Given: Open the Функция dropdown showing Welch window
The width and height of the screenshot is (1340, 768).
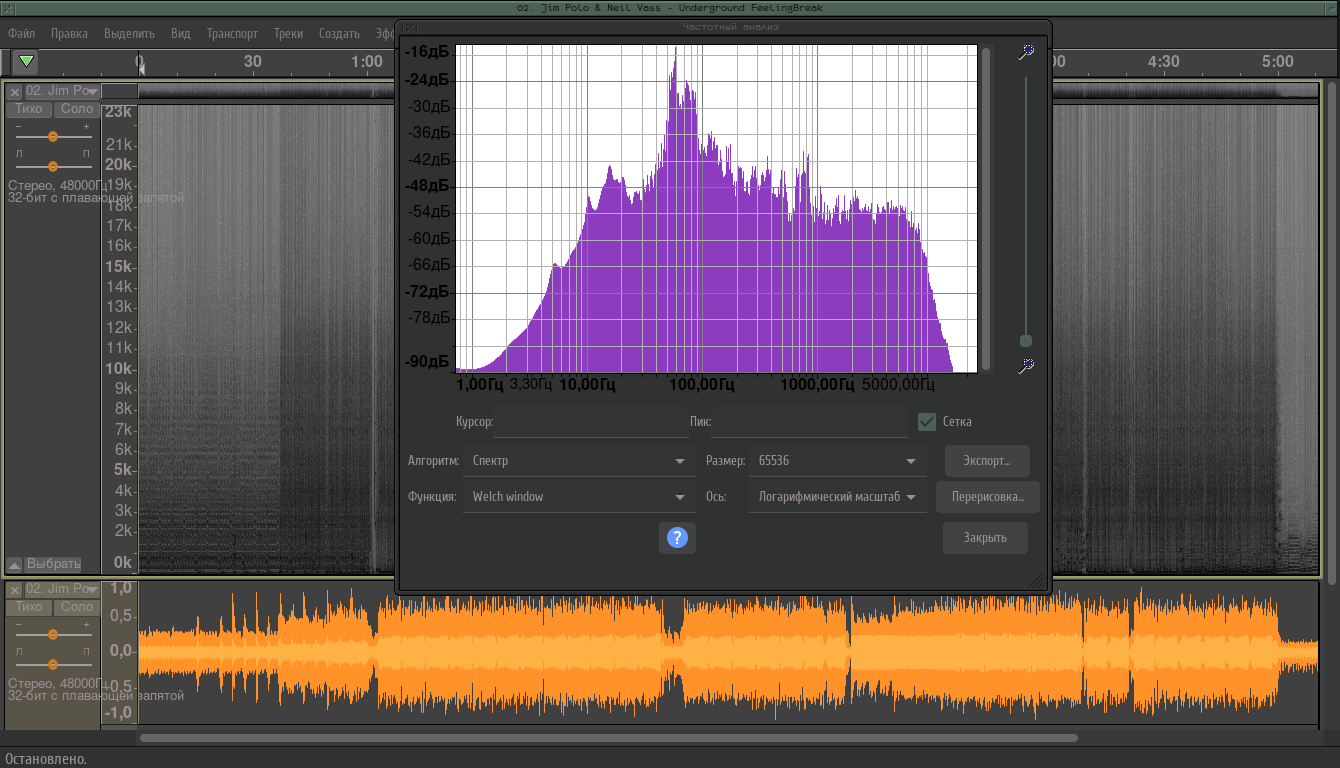Looking at the screenshot, I should (x=578, y=497).
